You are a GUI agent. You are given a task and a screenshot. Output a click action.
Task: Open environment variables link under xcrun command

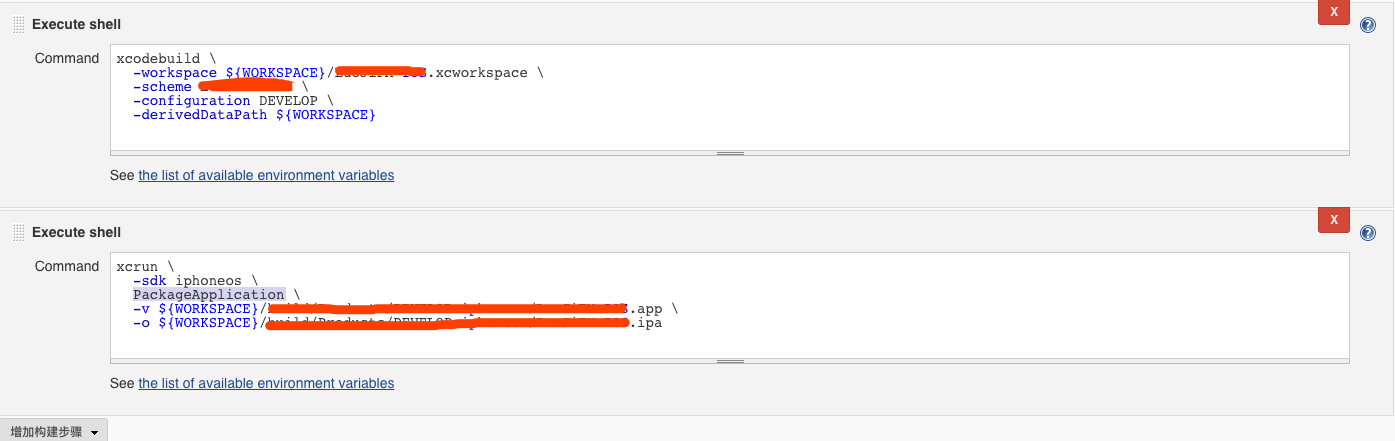266,383
